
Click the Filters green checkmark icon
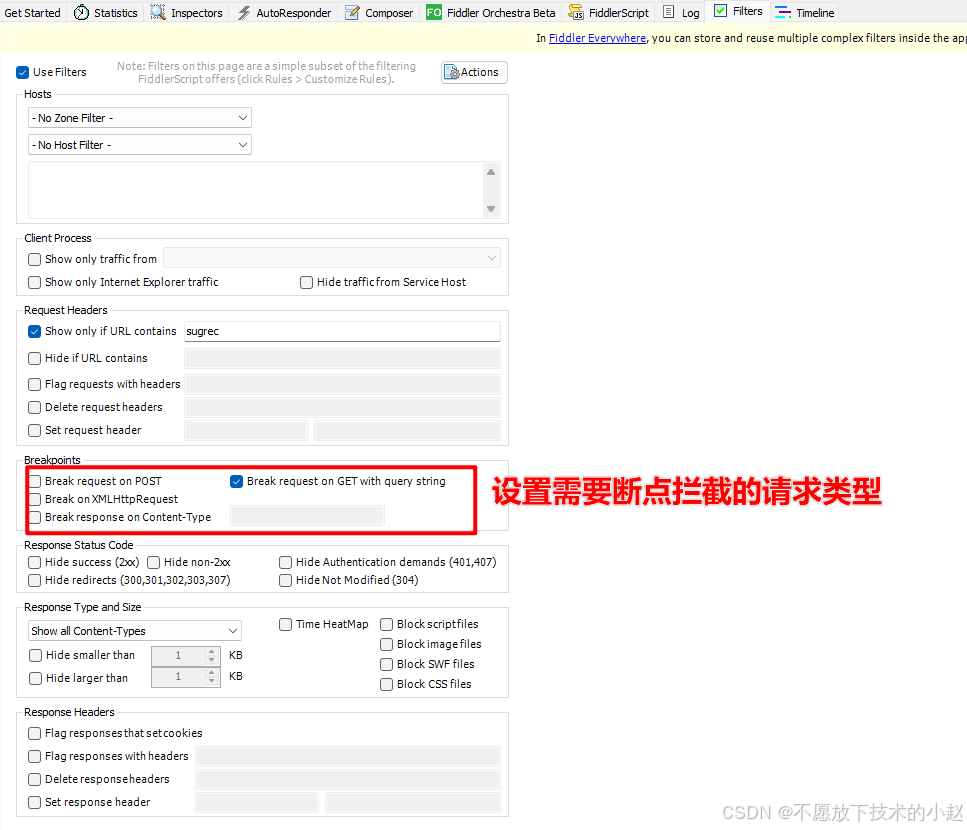720,10
